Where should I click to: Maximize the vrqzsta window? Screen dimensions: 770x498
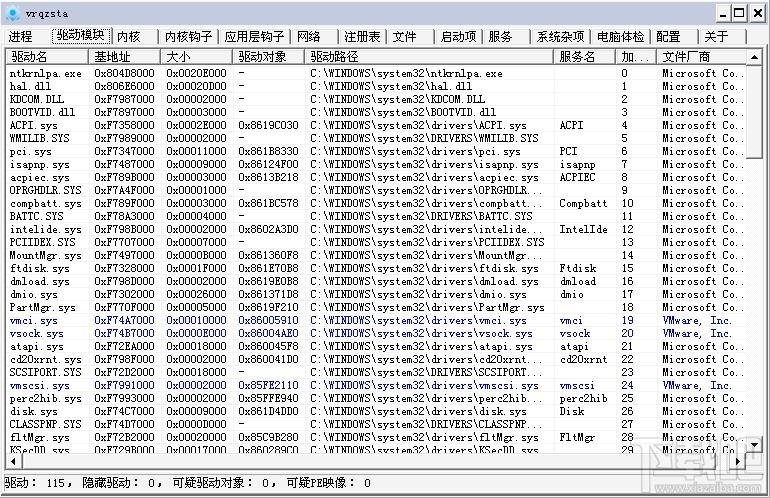pyautogui.click(x=739, y=14)
